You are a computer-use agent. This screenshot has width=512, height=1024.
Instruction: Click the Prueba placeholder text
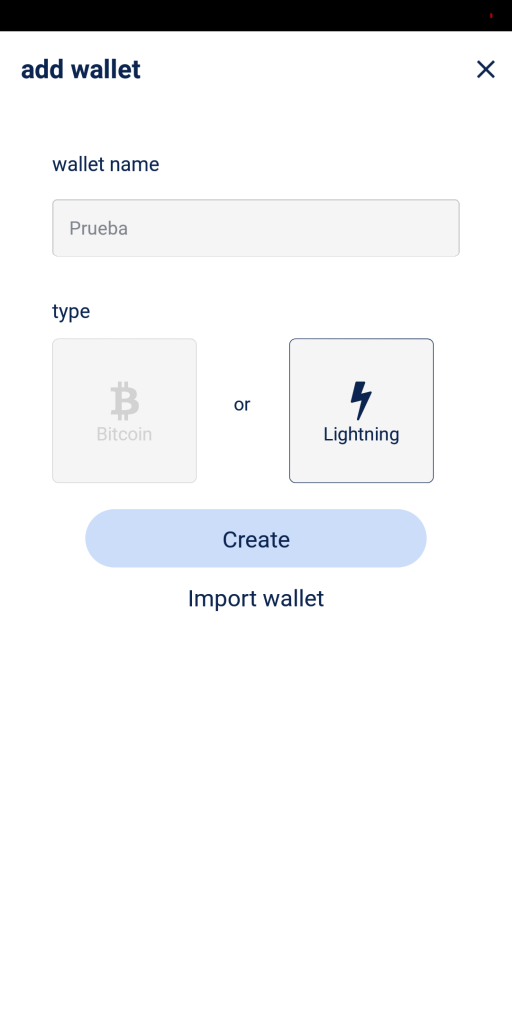pos(99,229)
